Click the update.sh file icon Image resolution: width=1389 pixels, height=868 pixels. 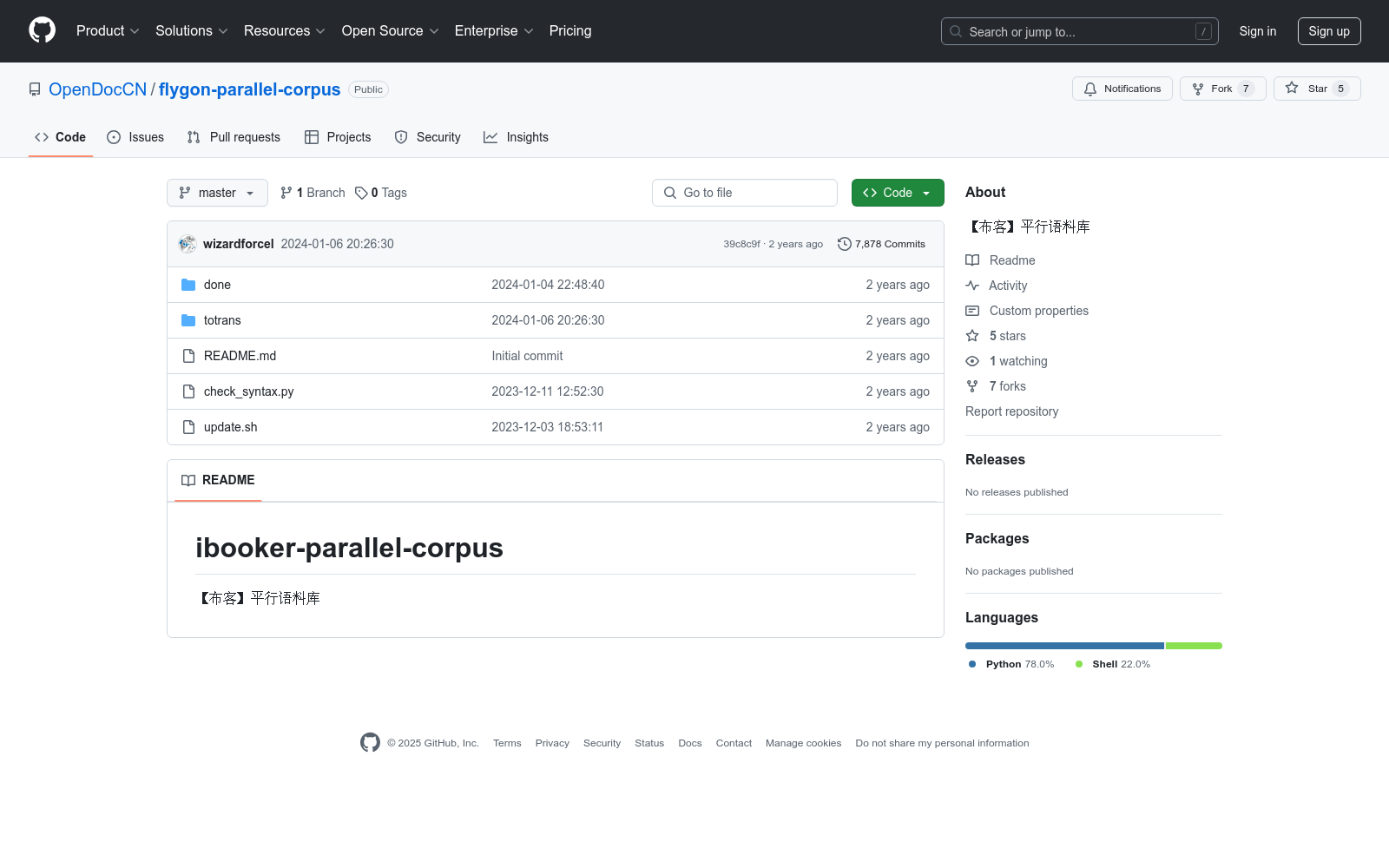(188, 427)
